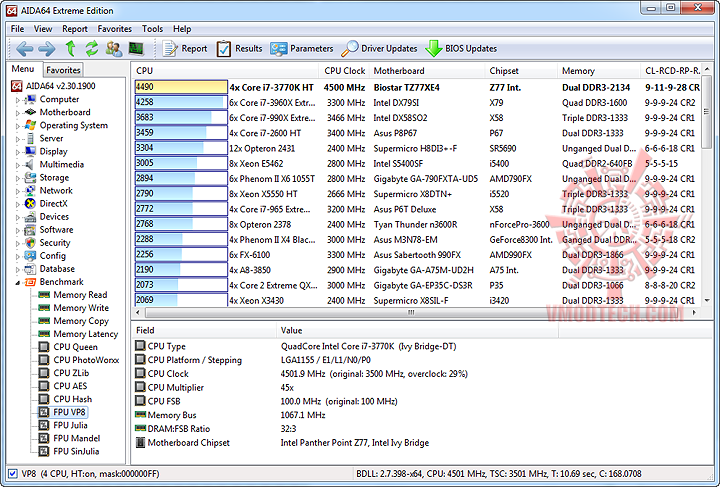Expand the Motherboard tree node
This screenshot has height=487, width=720.
click(18, 112)
